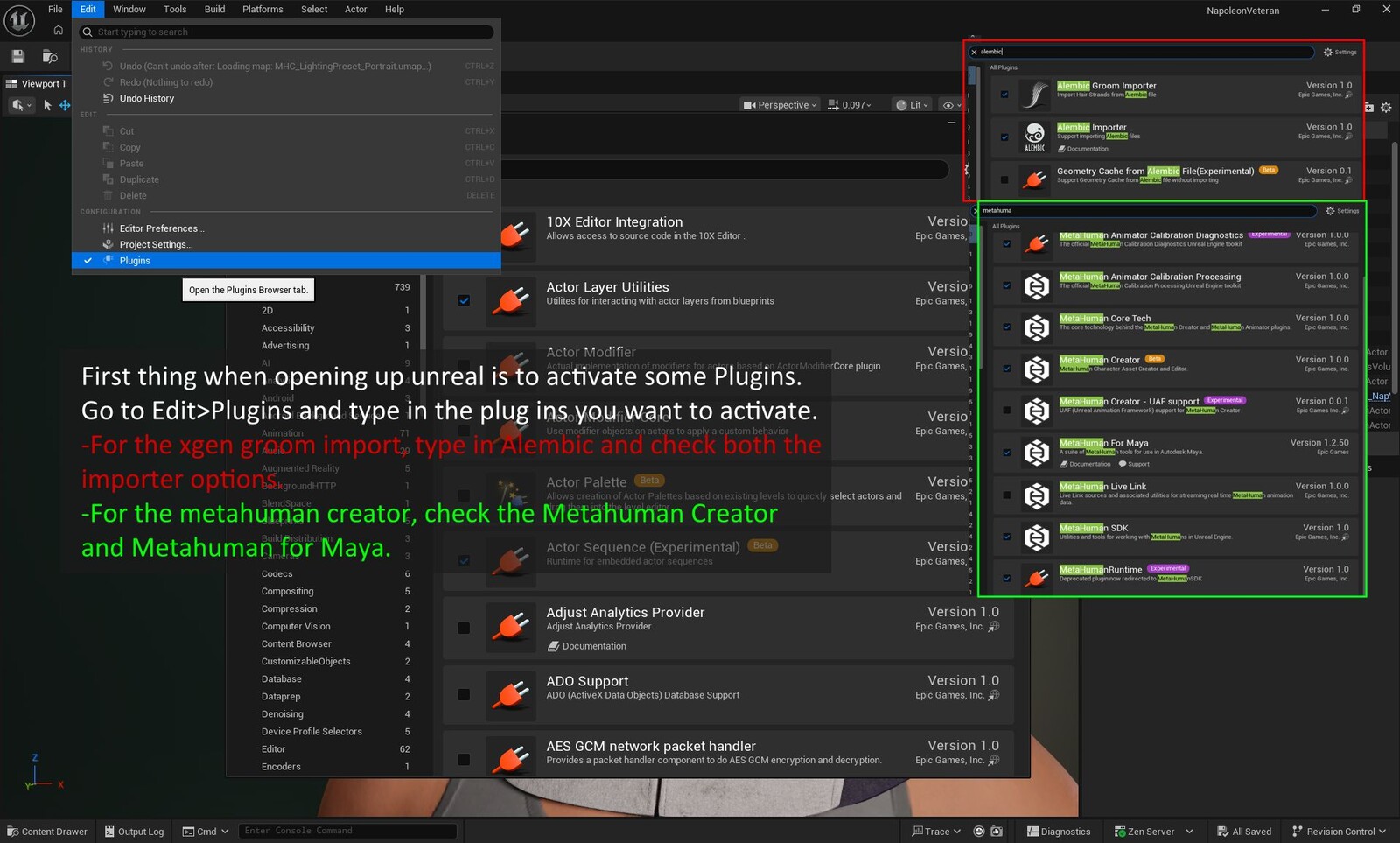
Task: Open the Trace dropdown in status bar
Action: point(937,832)
